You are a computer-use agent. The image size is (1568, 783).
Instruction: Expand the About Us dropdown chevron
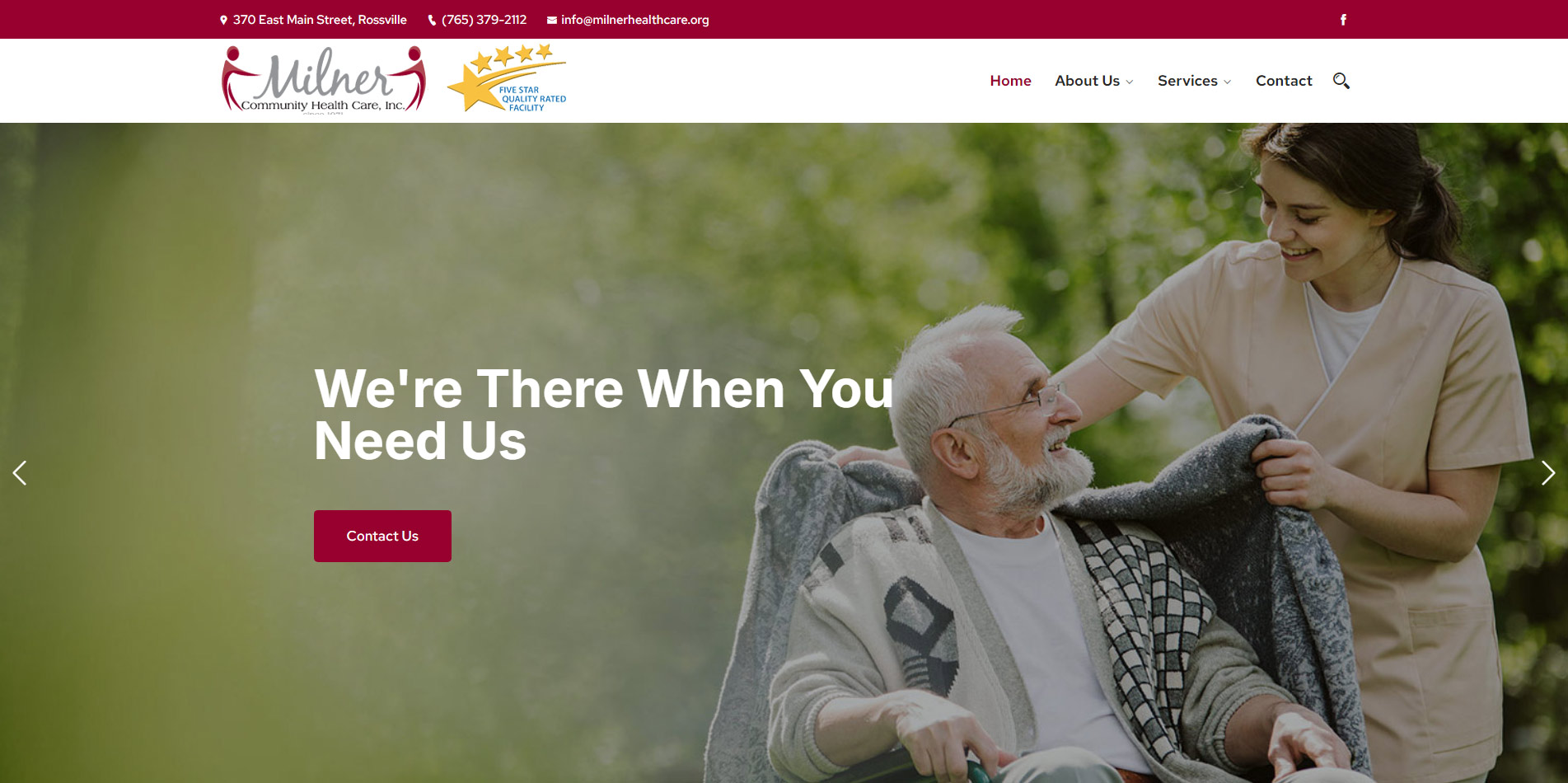1130,82
